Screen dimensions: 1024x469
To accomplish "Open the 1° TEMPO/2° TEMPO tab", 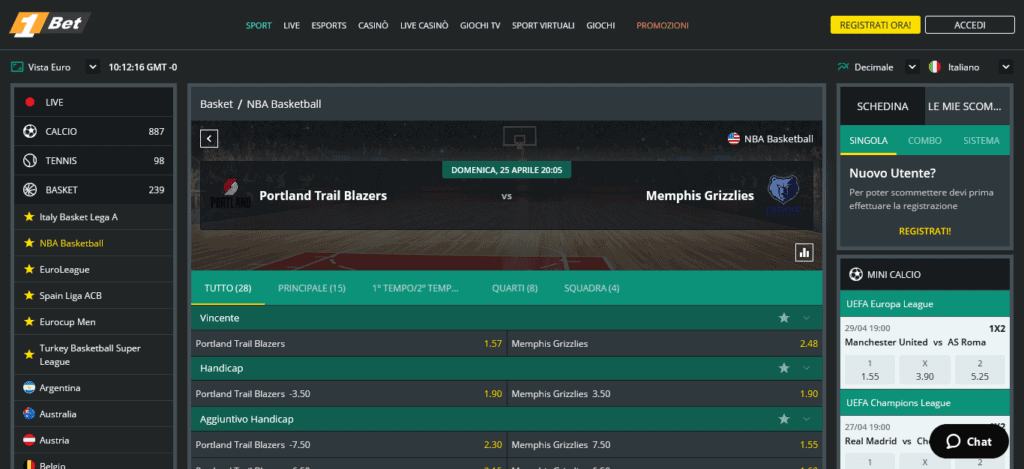I will coord(416,288).
